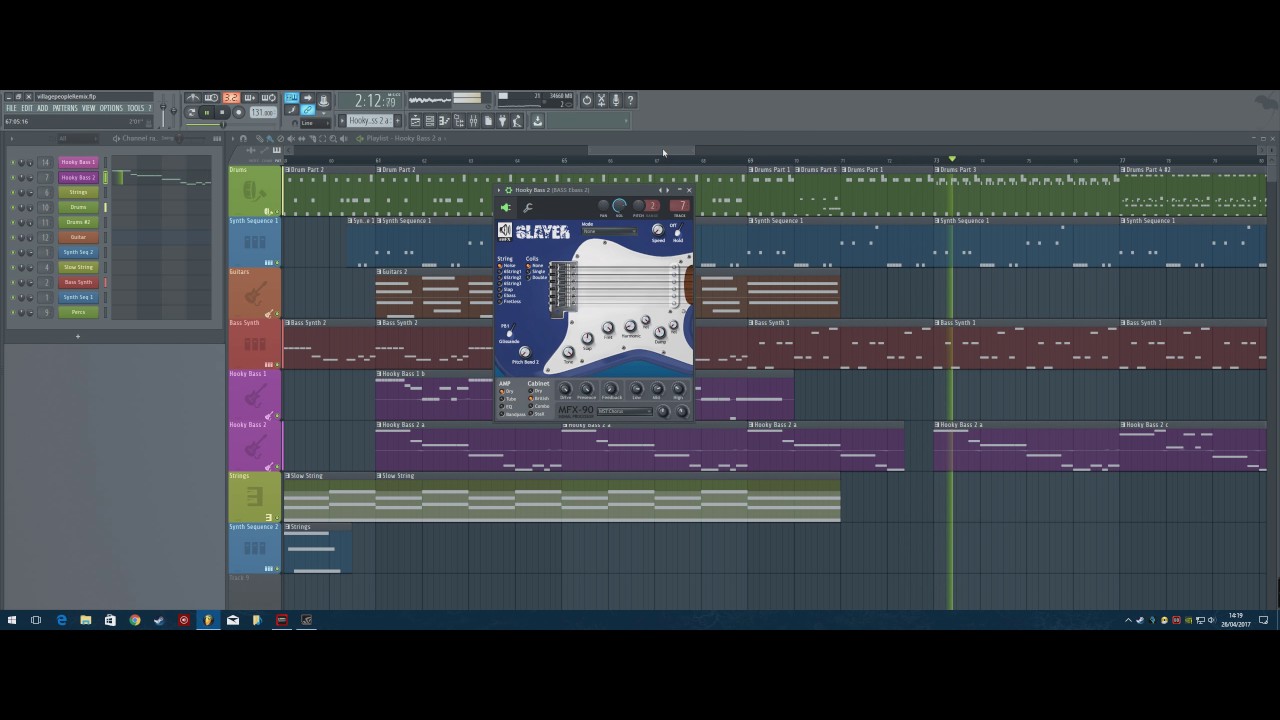The height and width of the screenshot is (720, 1280).
Task: Open the OPTIONS menu
Action: coord(111,108)
